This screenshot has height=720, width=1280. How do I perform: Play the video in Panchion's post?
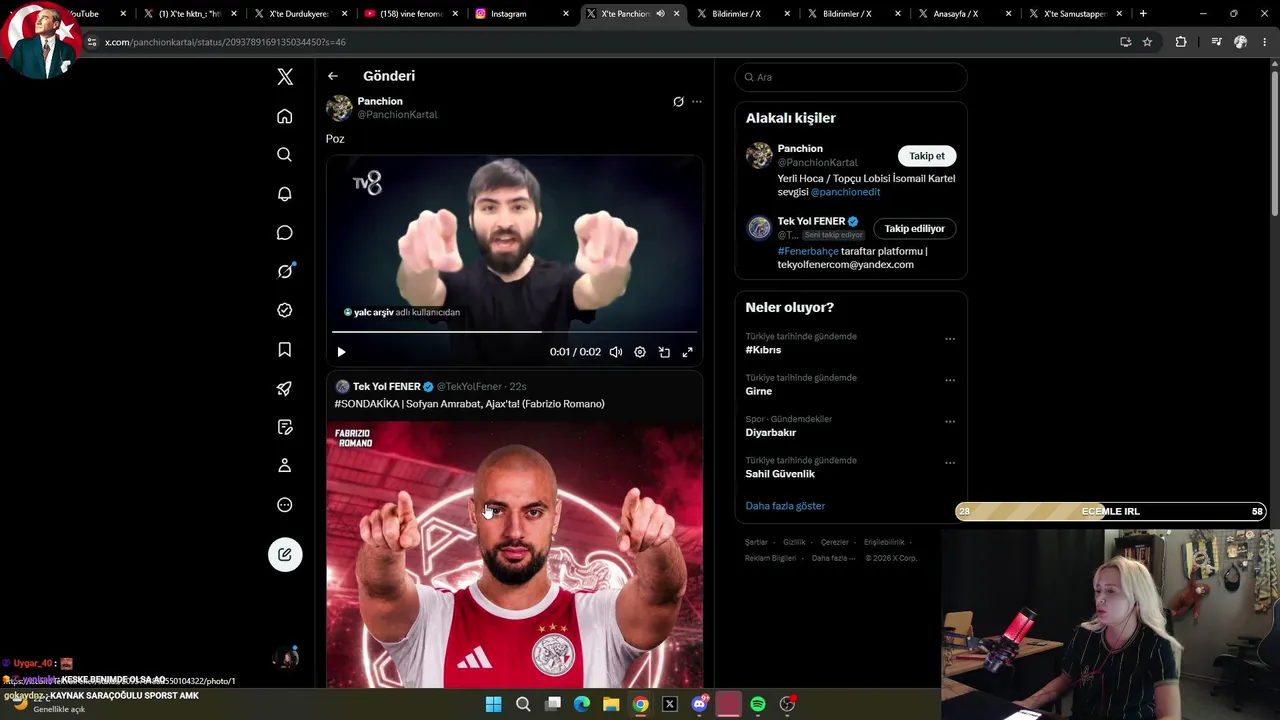coord(341,352)
